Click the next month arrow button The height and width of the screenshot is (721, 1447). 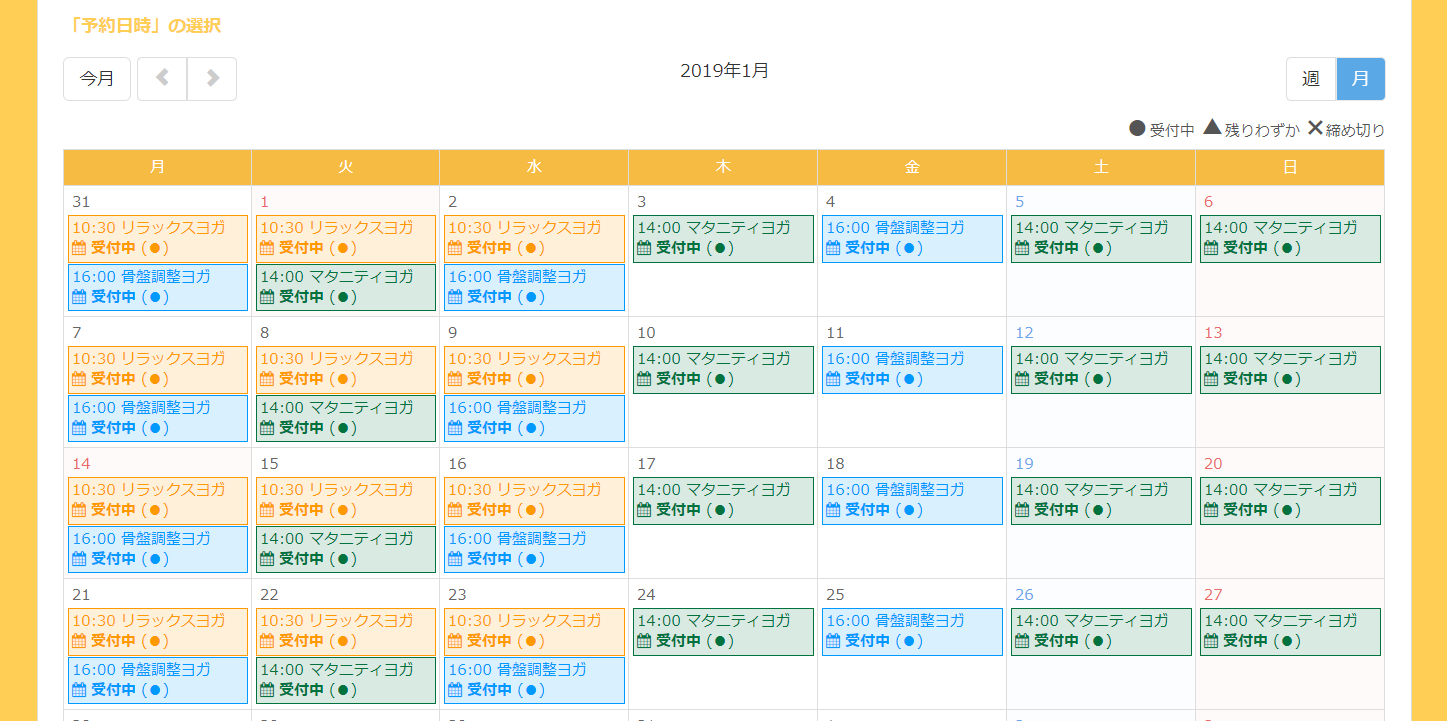click(212, 79)
